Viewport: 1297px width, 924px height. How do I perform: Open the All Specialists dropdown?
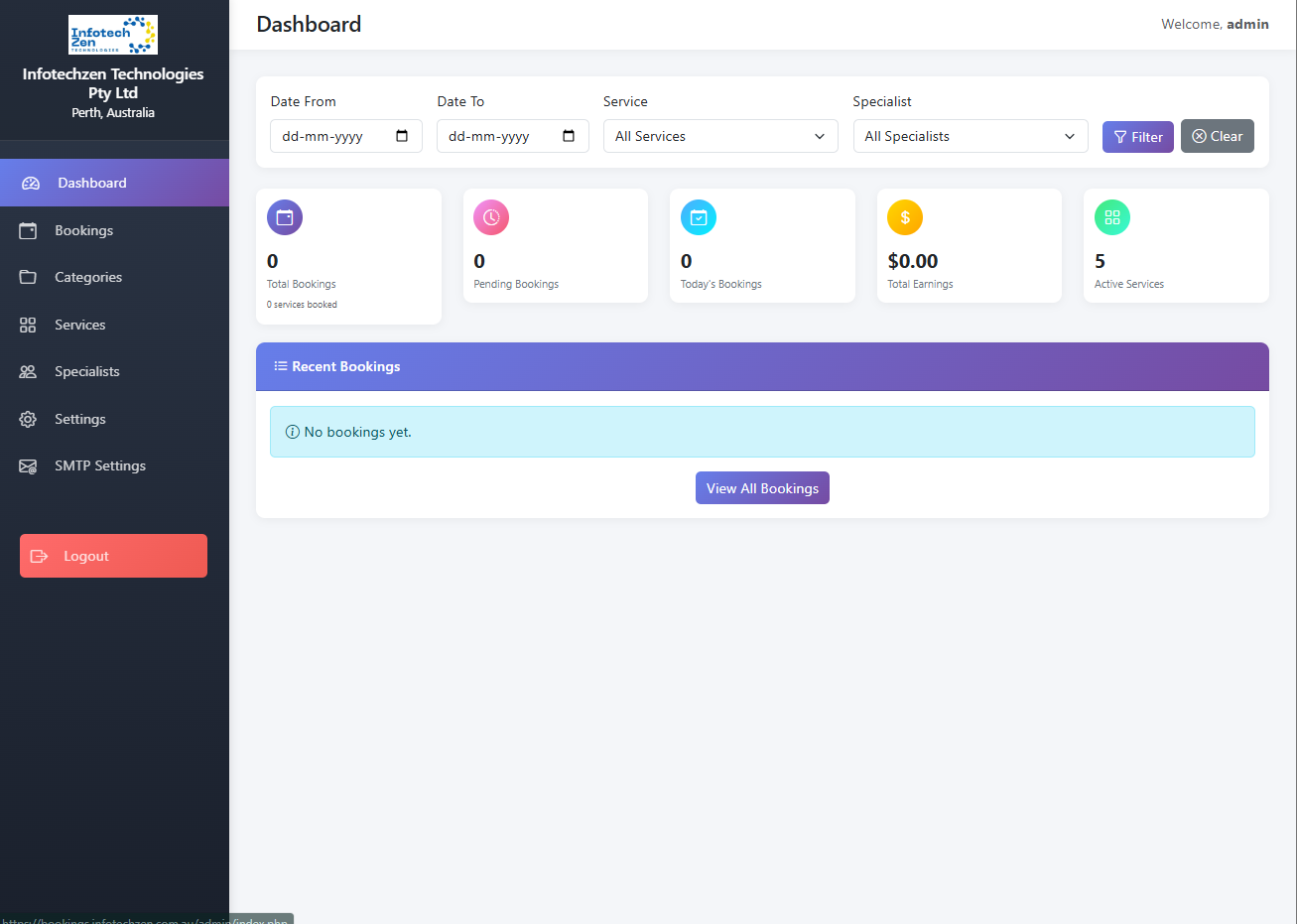tap(970, 136)
